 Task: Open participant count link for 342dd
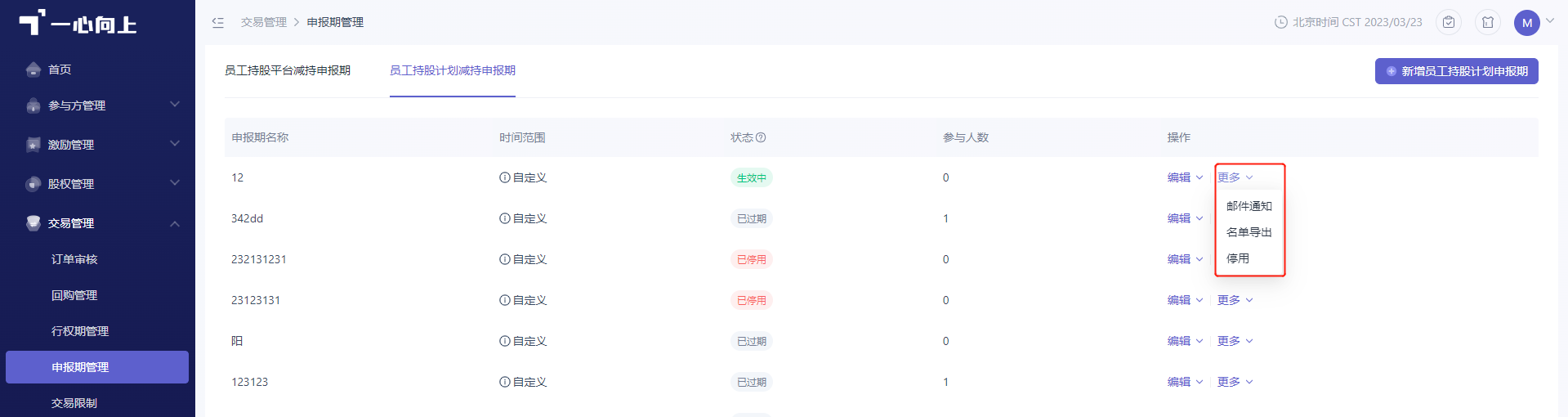946,218
